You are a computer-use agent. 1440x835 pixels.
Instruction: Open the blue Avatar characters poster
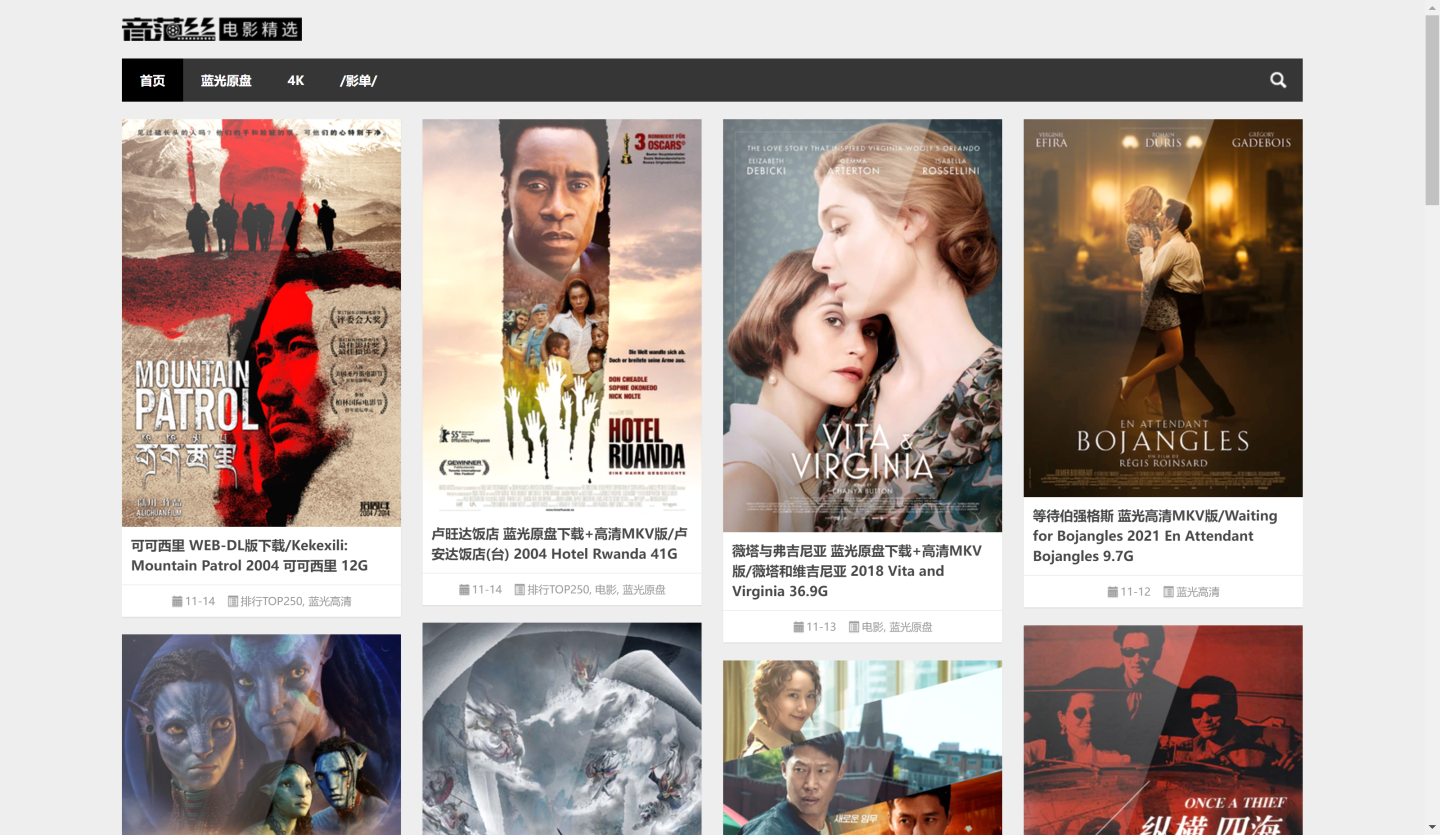(261, 735)
